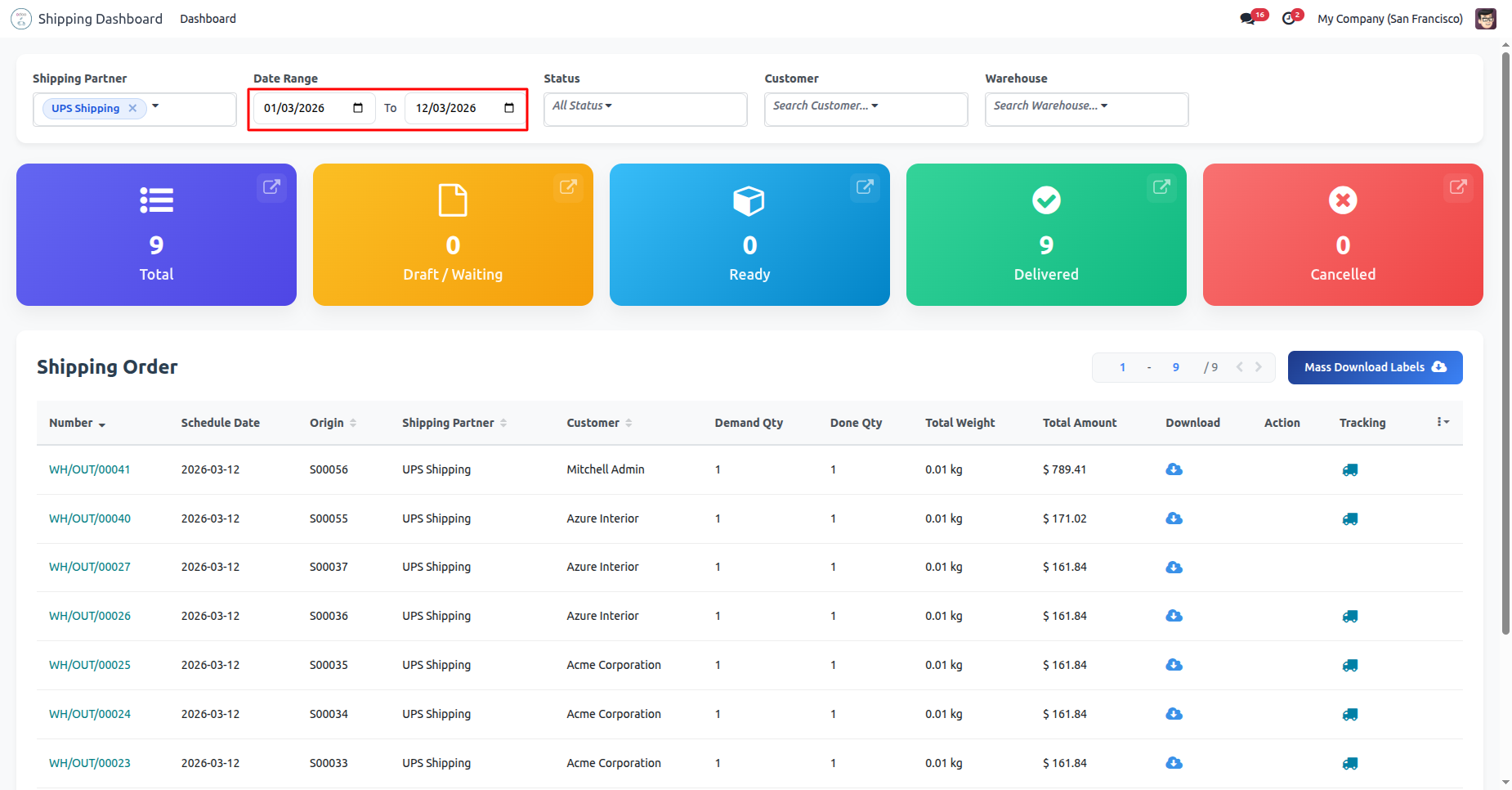The width and height of the screenshot is (1512, 790).
Task: Open calendar picker for the start date
Action: point(358,108)
